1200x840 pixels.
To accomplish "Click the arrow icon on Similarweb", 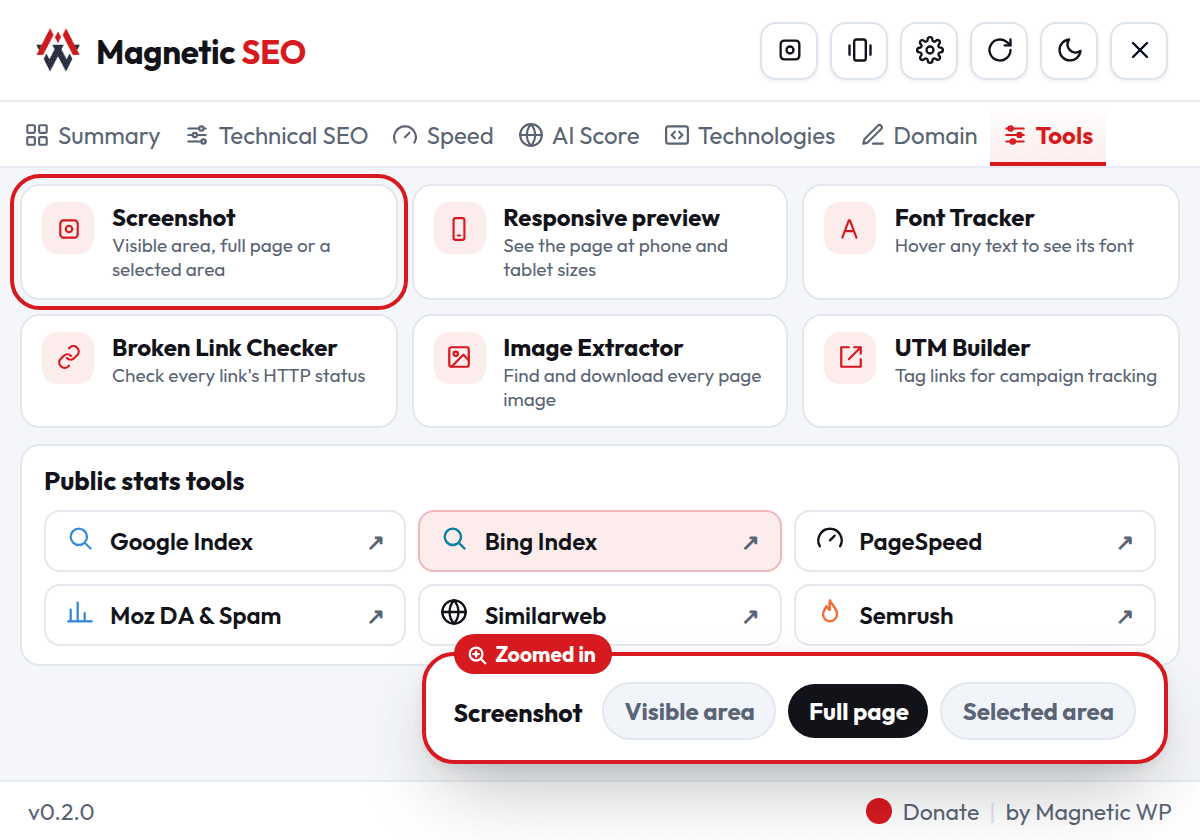I will click(751, 617).
